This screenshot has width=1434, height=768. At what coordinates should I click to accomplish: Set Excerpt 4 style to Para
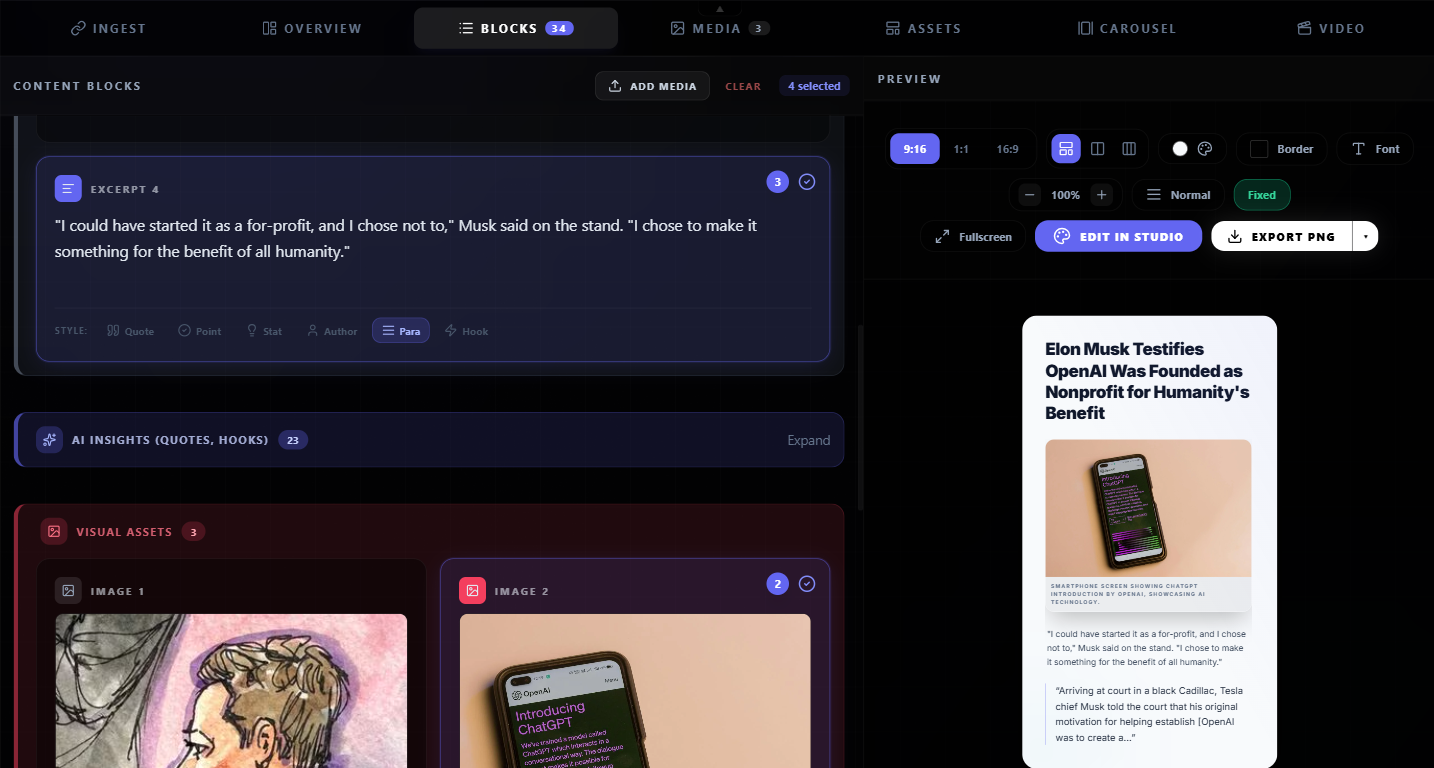coord(401,331)
